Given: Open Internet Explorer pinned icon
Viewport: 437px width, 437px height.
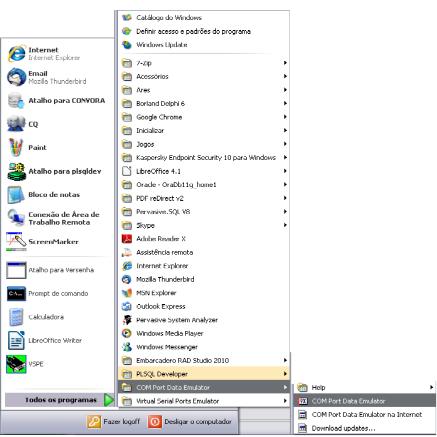Looking at the screenshot, I should click(17, 54).
